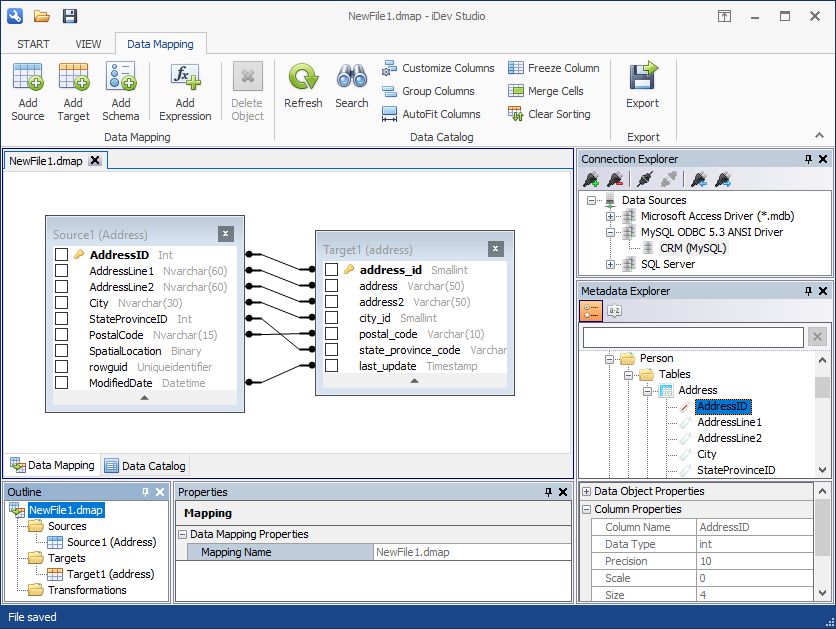
Task: Expand the SQL Server node
Action: [x=610, y=265]
